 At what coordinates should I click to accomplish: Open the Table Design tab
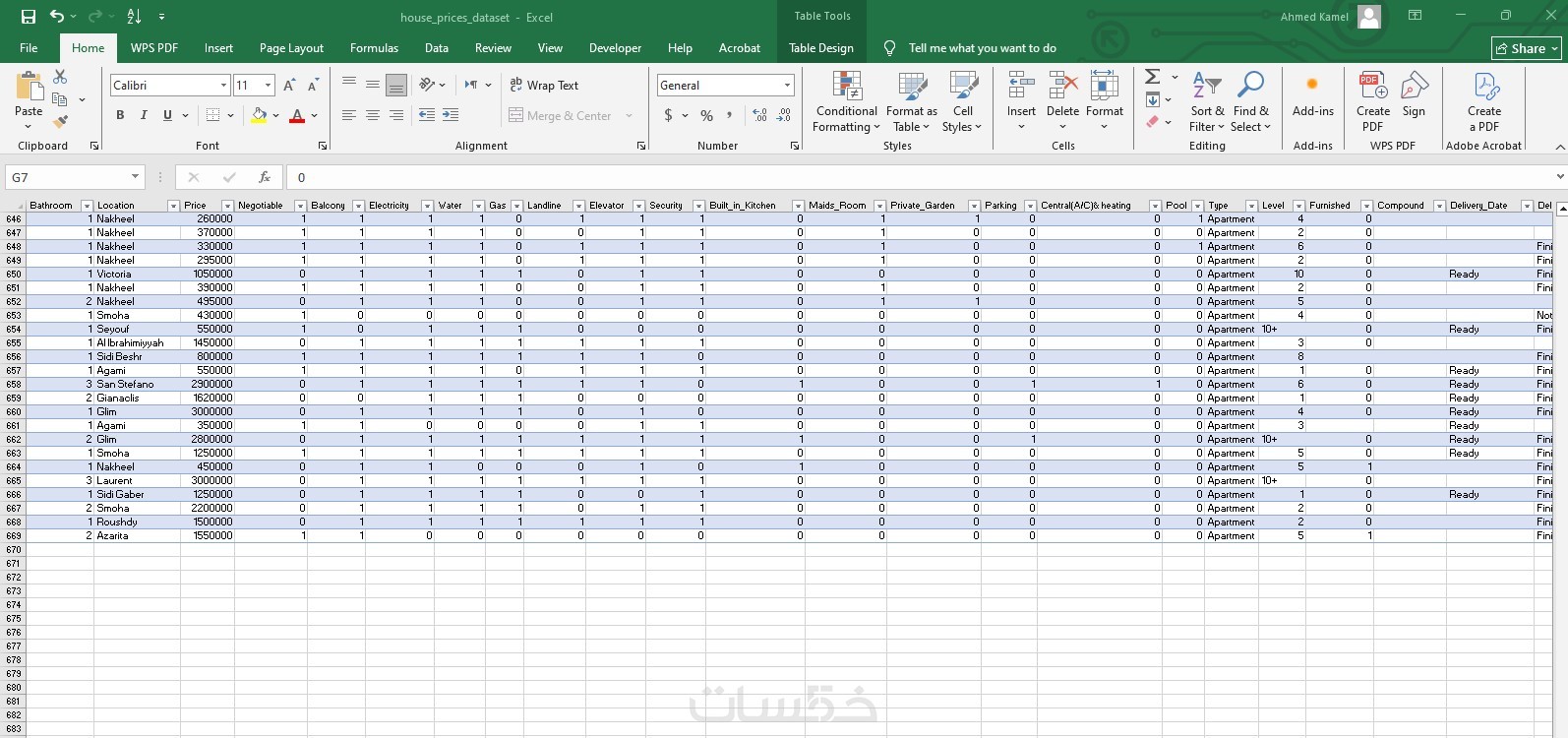[820, 48]
